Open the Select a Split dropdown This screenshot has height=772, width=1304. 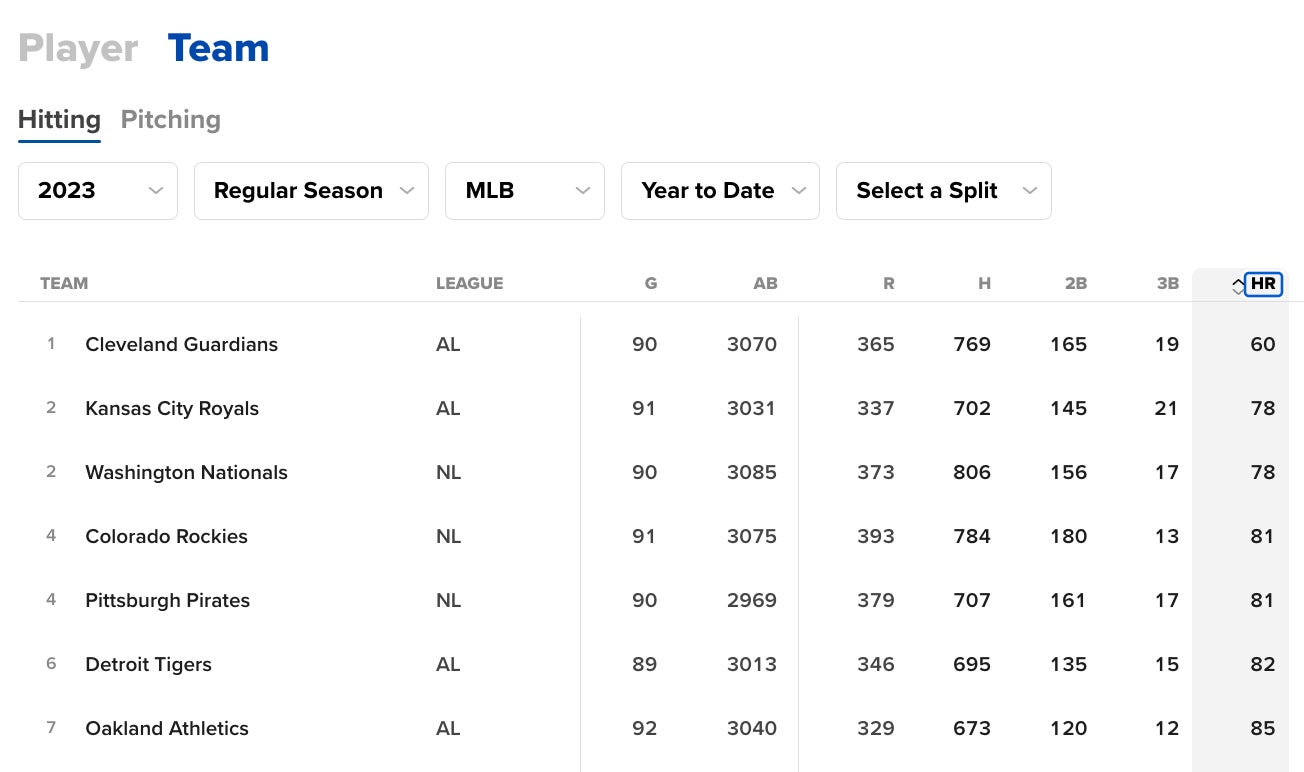coord(943,191)
